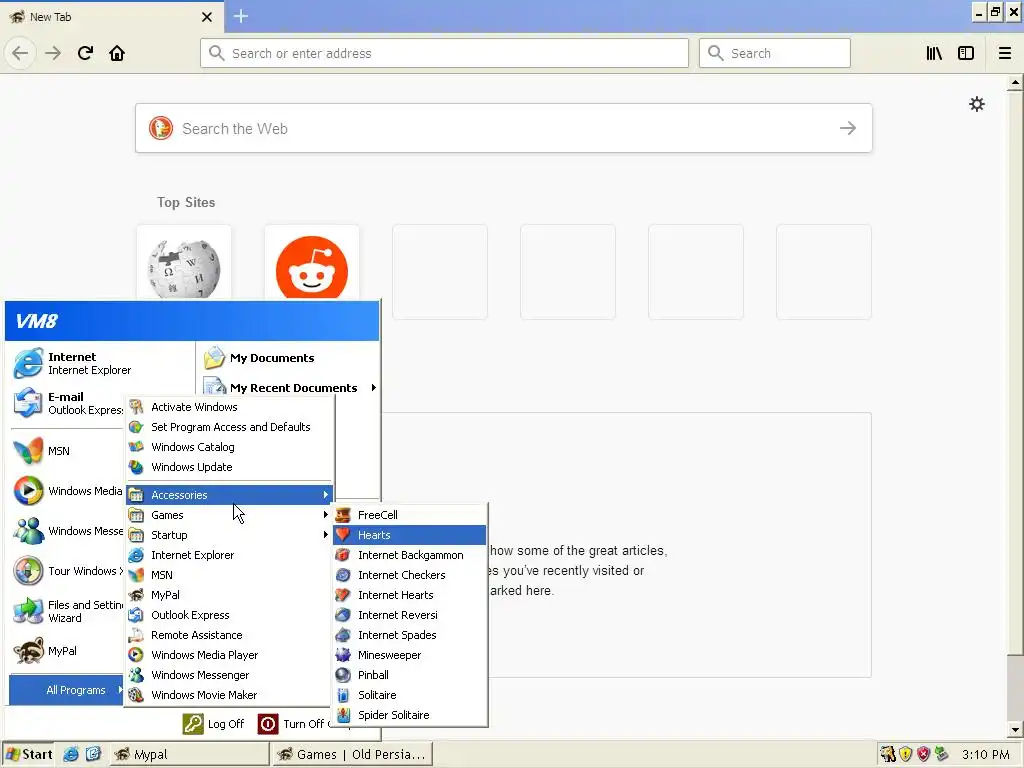1024x768 pixels.
Task: Open a new tab with plus button
Action: pos(240,16)
